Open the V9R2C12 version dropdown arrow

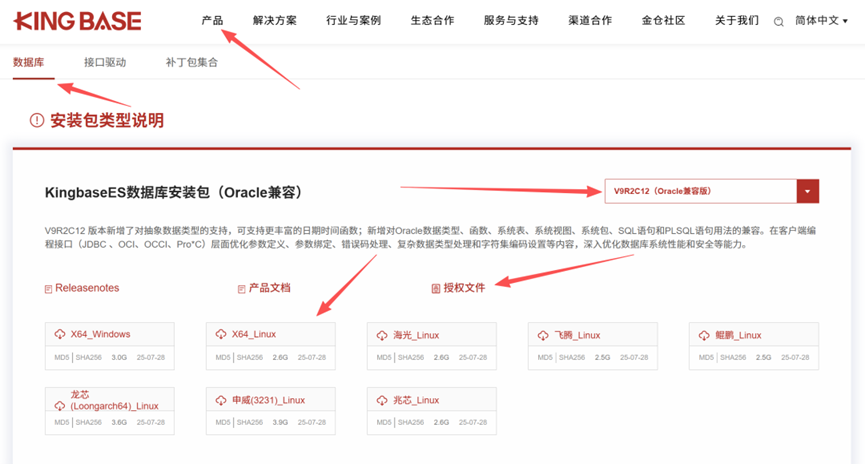[807, 191]
